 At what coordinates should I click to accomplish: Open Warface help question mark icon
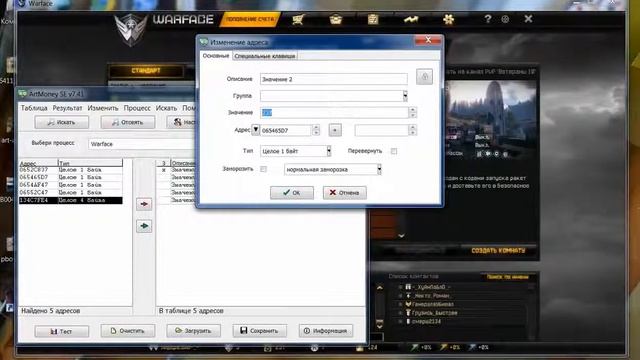487,19
